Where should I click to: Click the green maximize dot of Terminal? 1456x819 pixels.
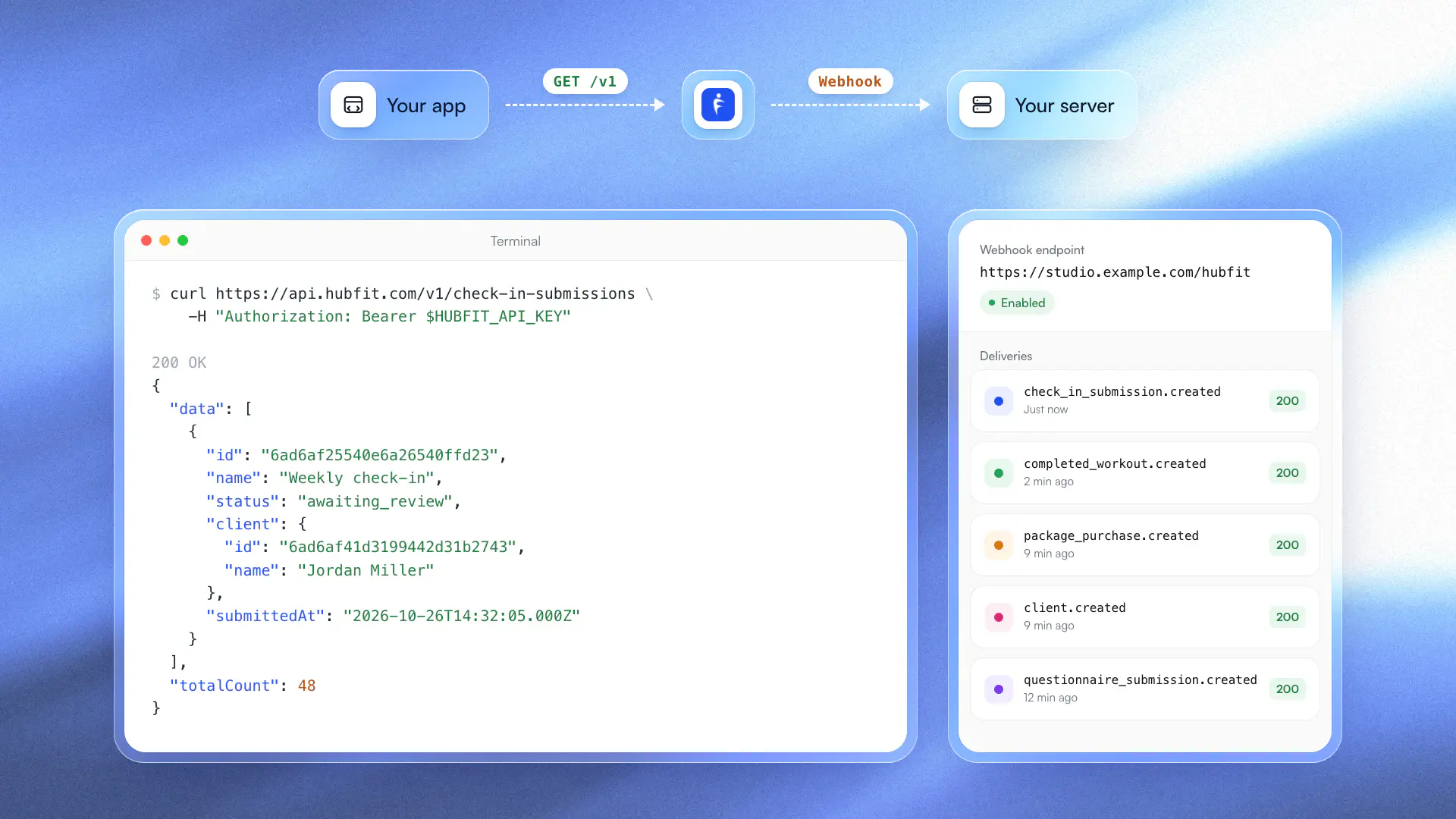183,240
